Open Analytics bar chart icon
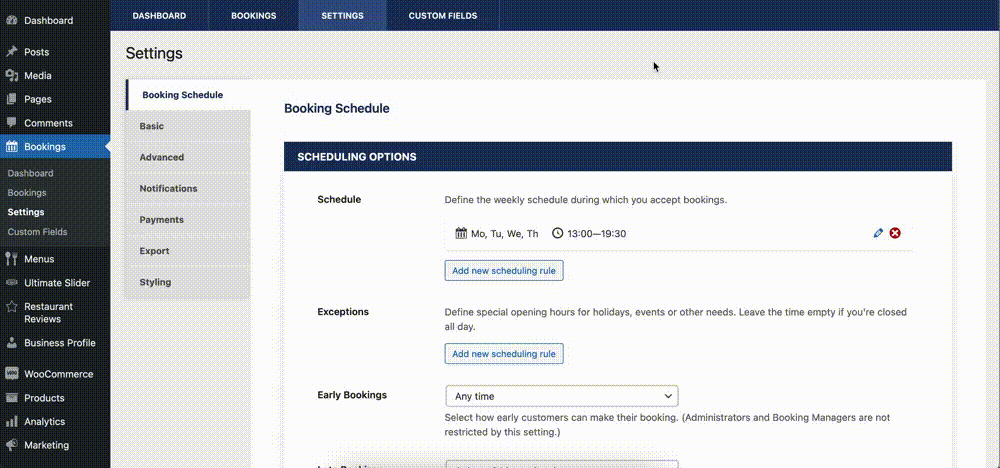Screen dimensions: 1000x468 point(11,421)
